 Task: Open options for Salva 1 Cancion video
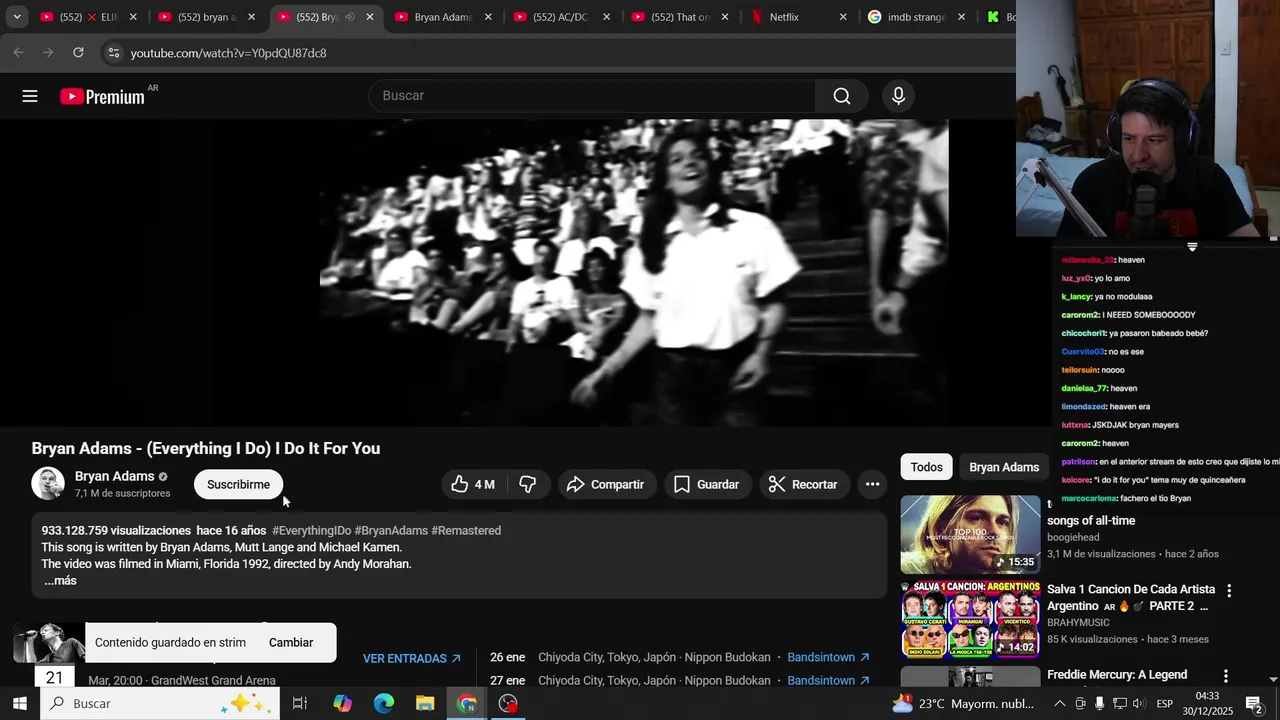tap(1229, 591)
